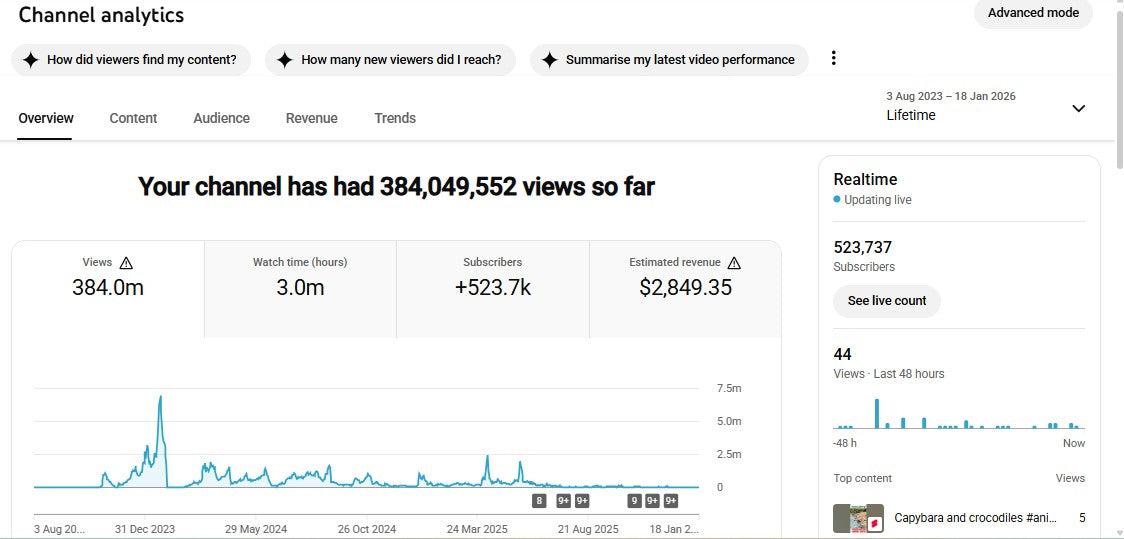Click the Shorts badge on Capybara thumbnail
The width and height of the screenshot is (1124, 539).
click(873, 523)
